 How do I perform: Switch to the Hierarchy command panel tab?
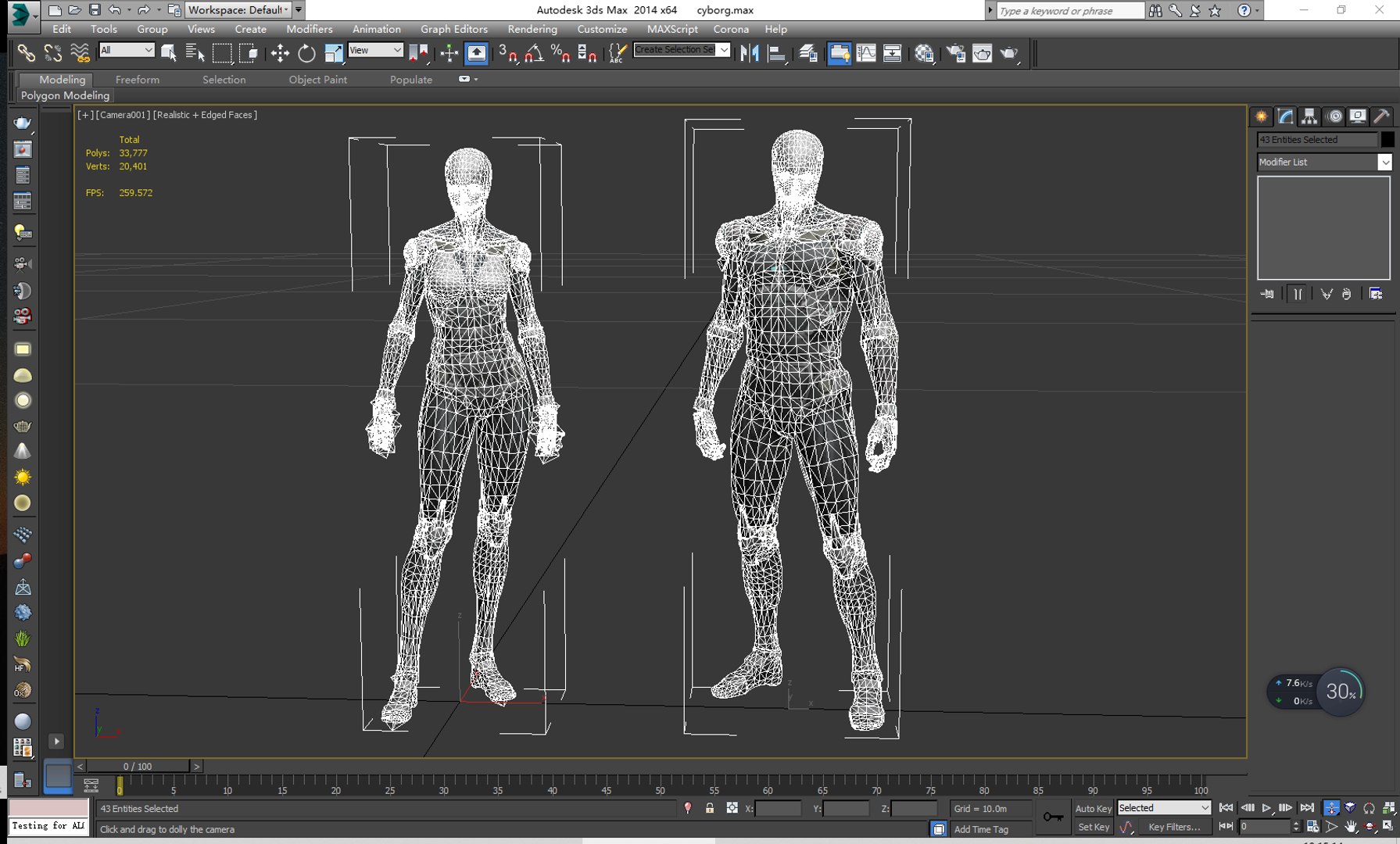click(1309, 116)
